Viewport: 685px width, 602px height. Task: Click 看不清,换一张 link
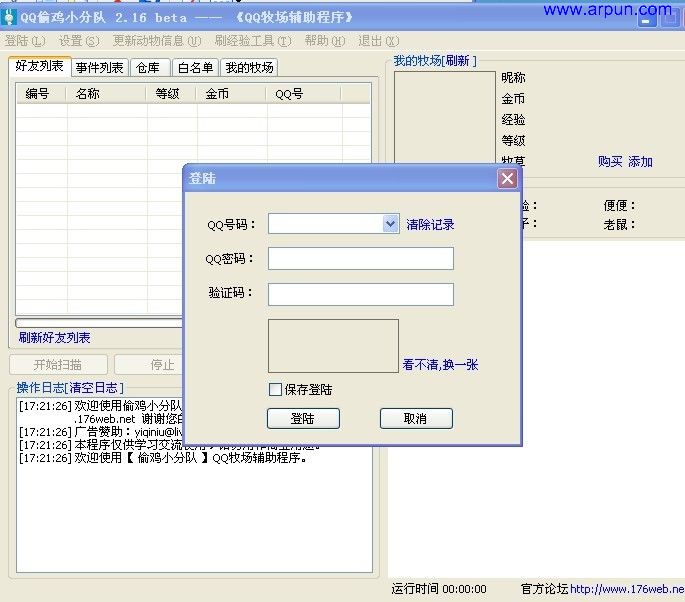coord(440,364)
